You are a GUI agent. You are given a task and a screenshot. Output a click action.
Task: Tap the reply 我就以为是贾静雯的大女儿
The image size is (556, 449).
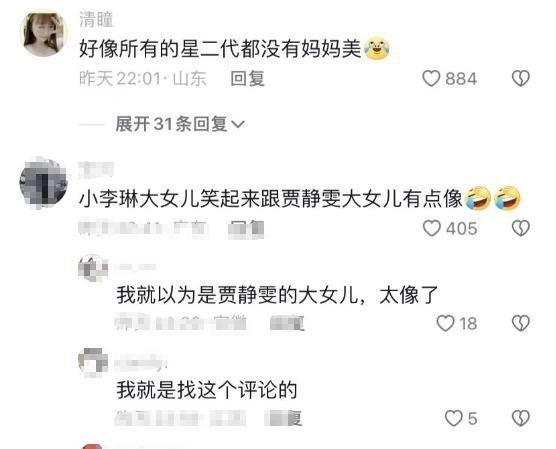[x=277, y=295]
